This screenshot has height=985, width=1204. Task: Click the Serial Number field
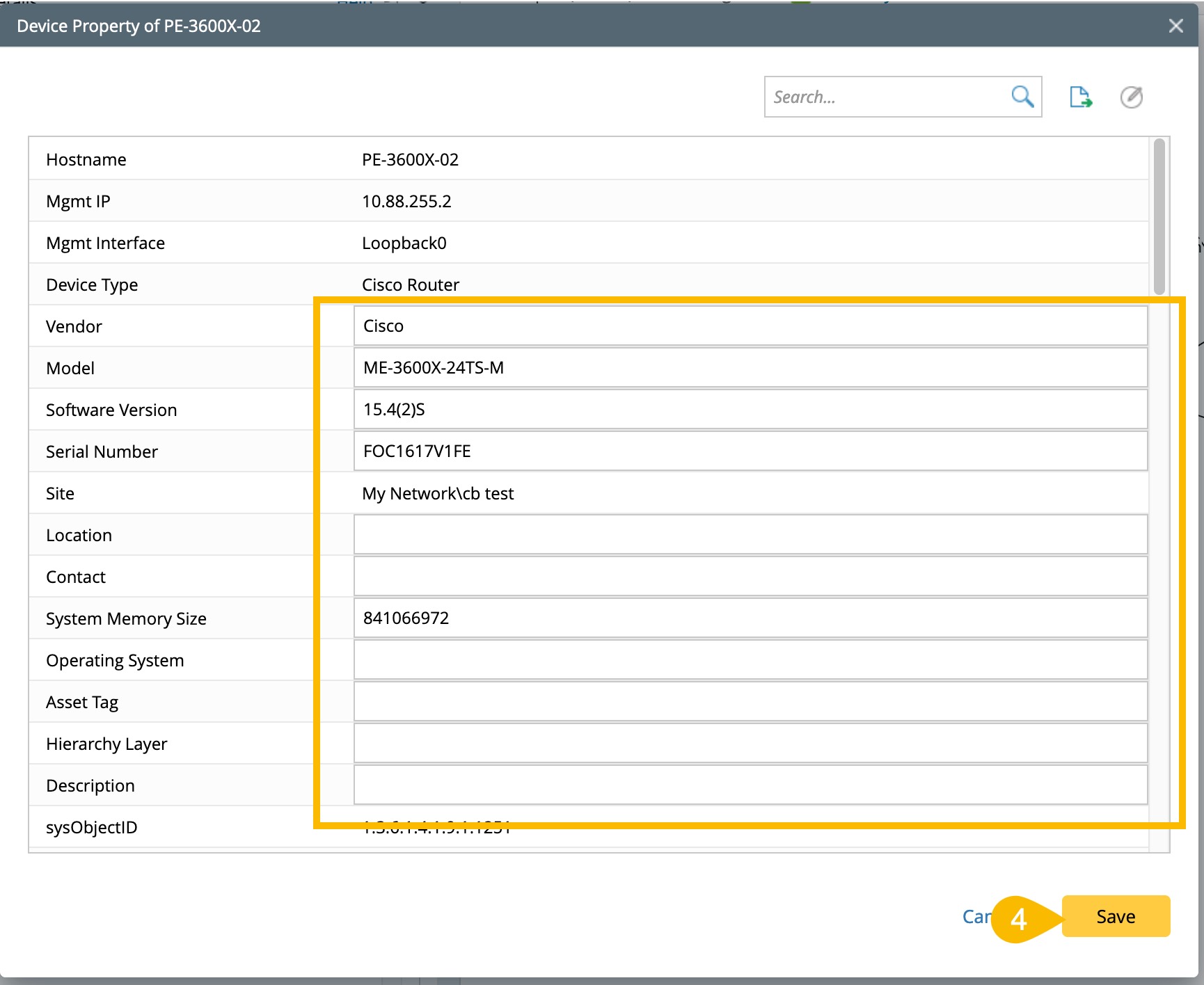pyautogui.click(x=750, y=451)
